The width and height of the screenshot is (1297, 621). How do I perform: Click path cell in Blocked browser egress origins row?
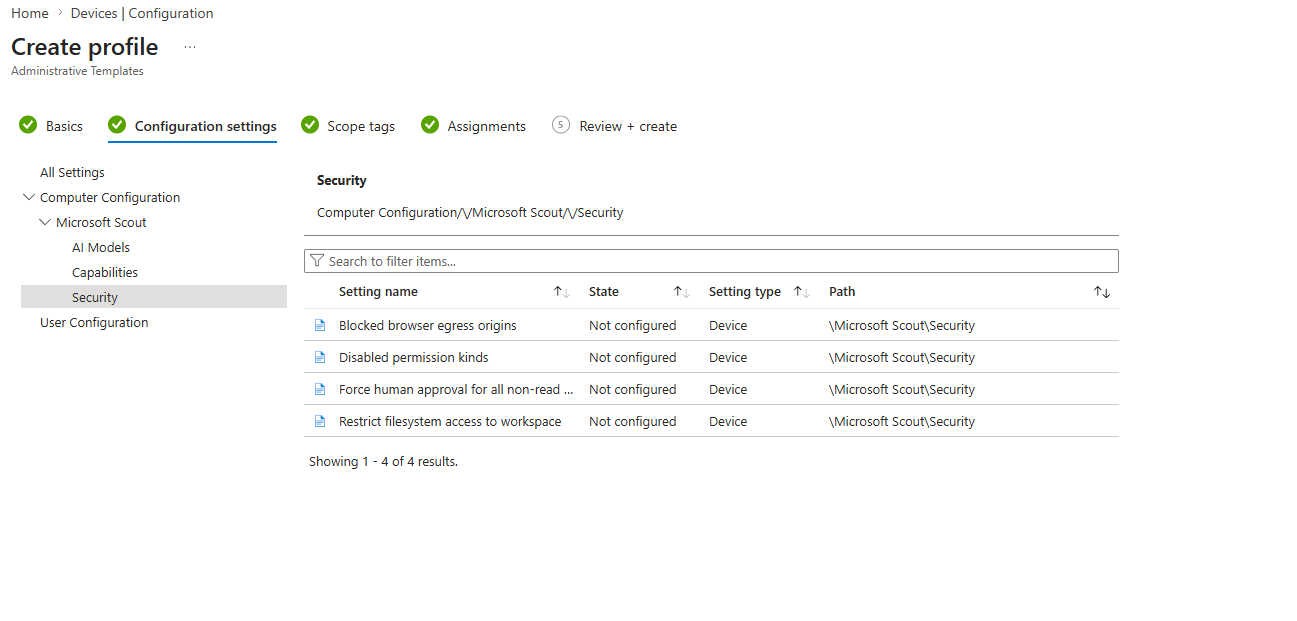(902, 326)
